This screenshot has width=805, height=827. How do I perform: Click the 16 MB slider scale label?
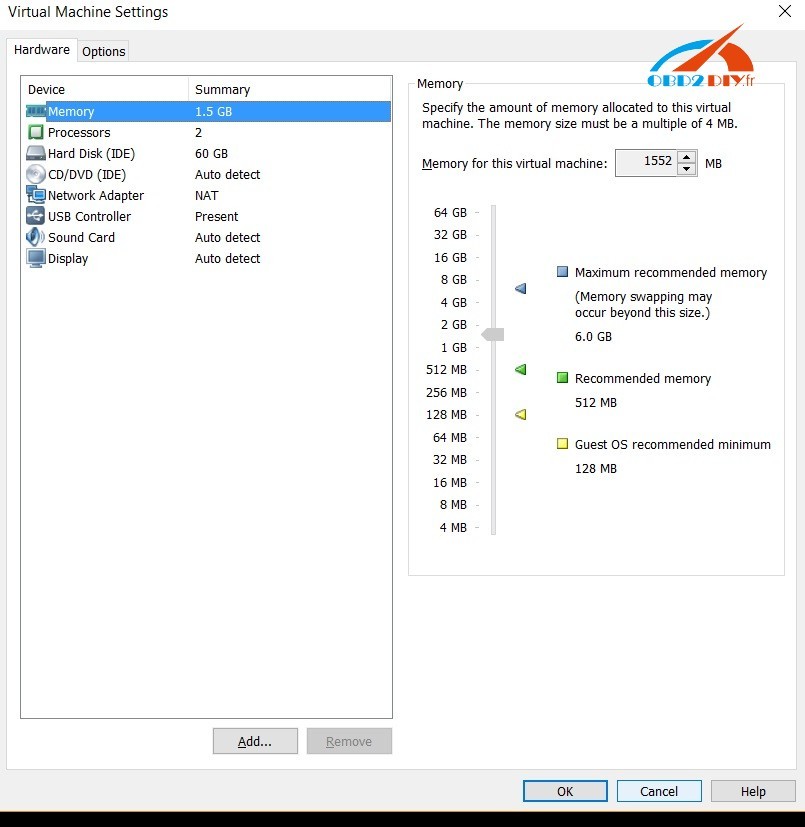click(x=450, y=483)
